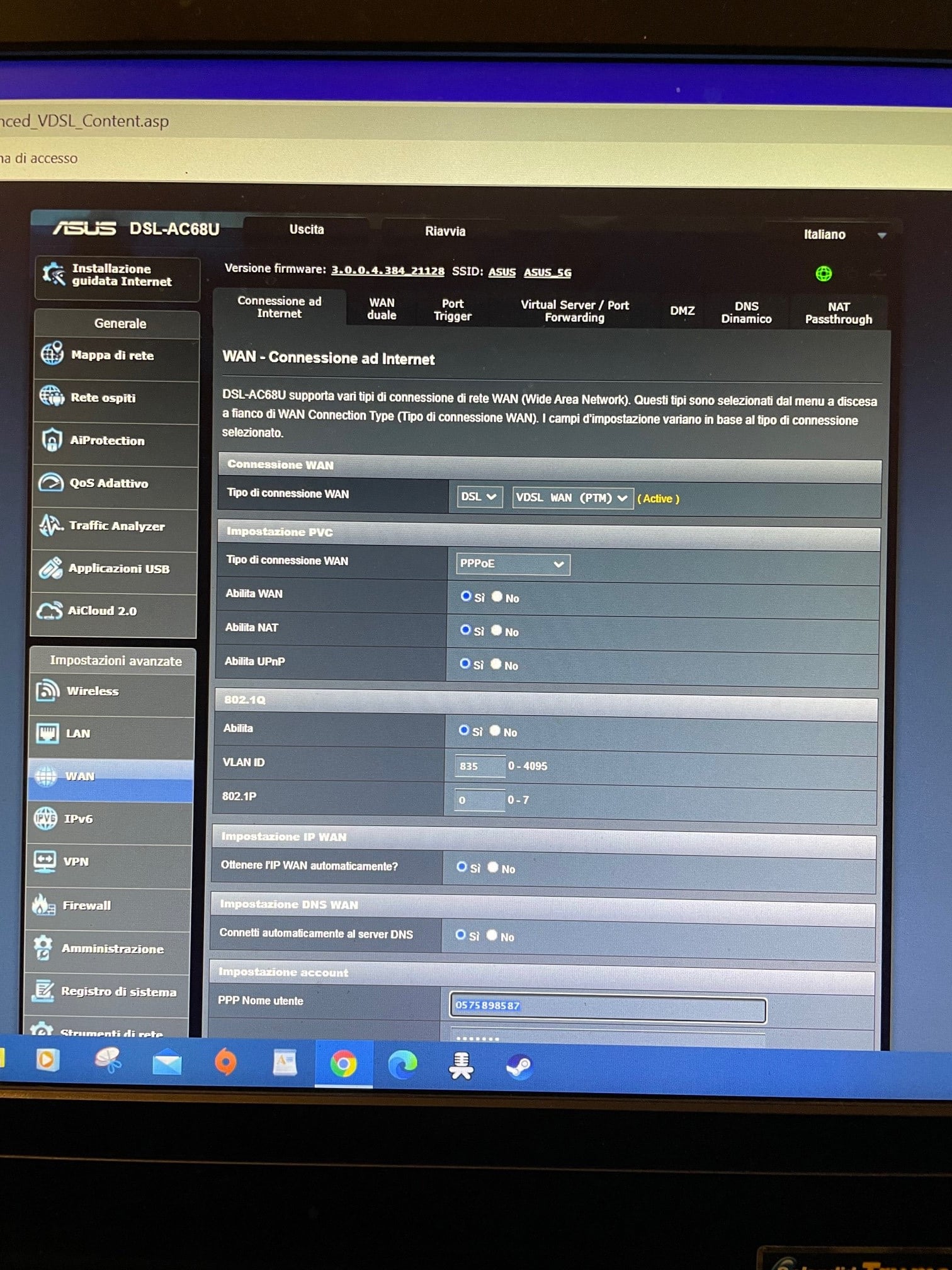Open the Port Trigger tab
This screenshot has width=952, height=1270.
(x=453, y=310)
